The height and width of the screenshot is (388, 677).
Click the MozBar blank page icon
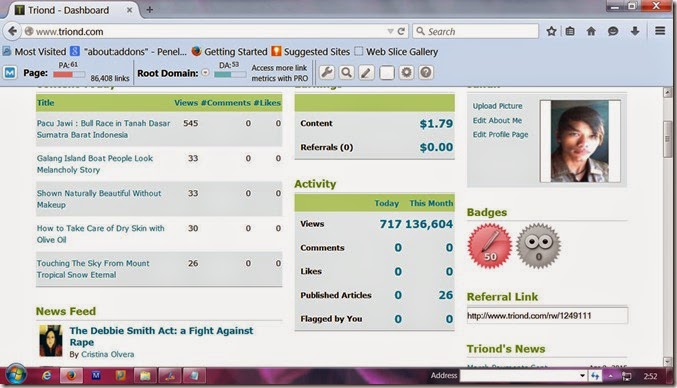coord(387,73)
